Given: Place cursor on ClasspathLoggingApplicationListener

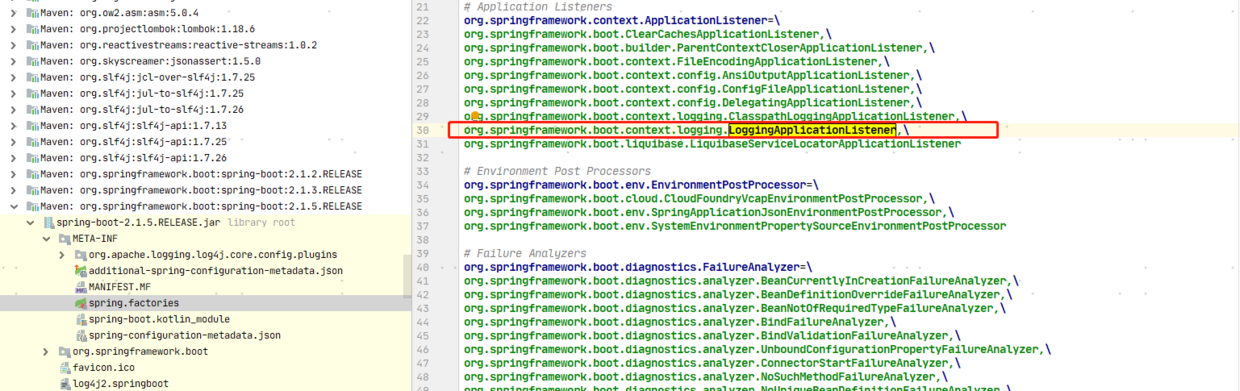Looking at the screenshot, I should click(842, 117).
